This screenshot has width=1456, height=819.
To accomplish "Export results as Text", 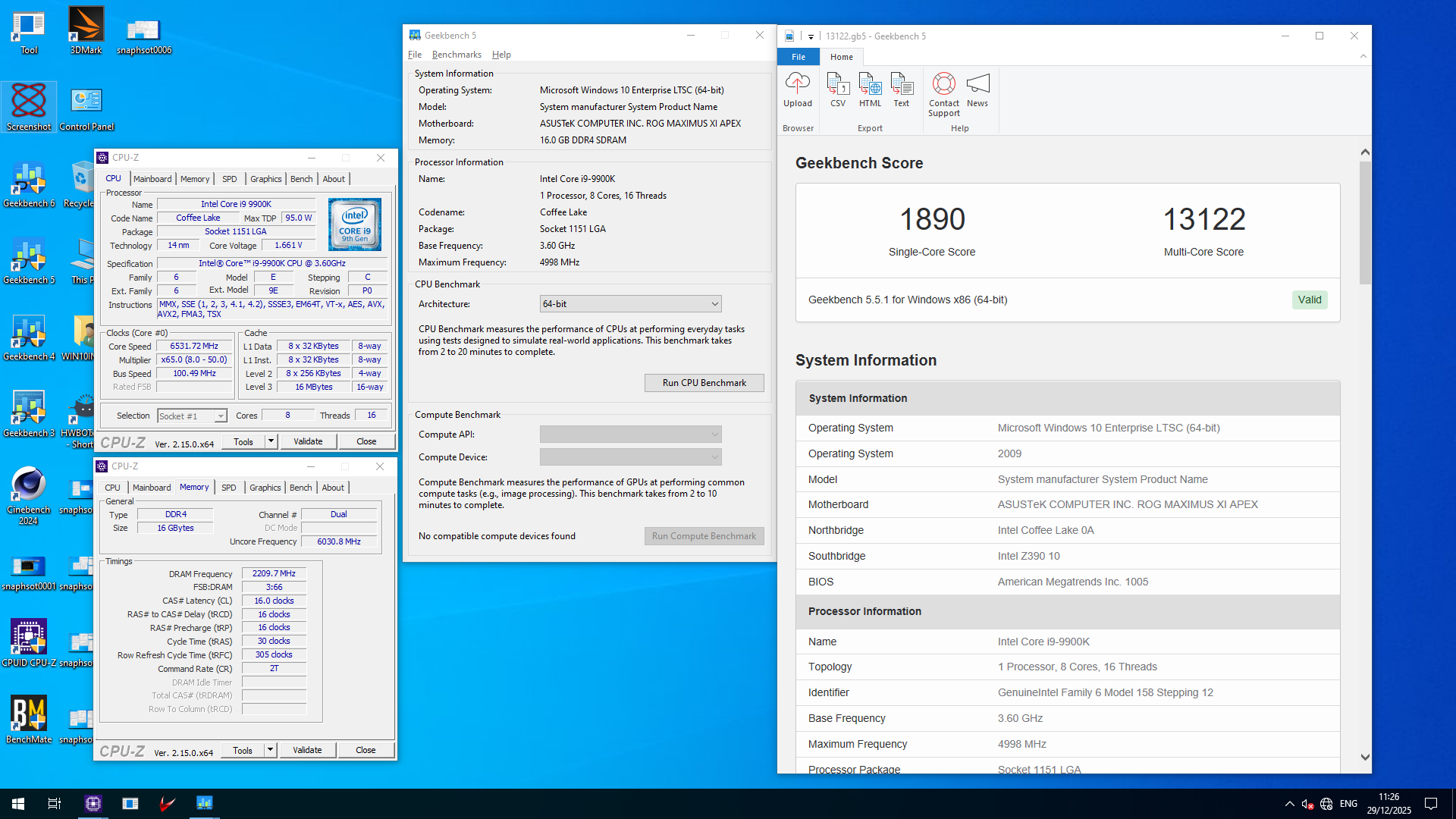I will pos(901,89).
